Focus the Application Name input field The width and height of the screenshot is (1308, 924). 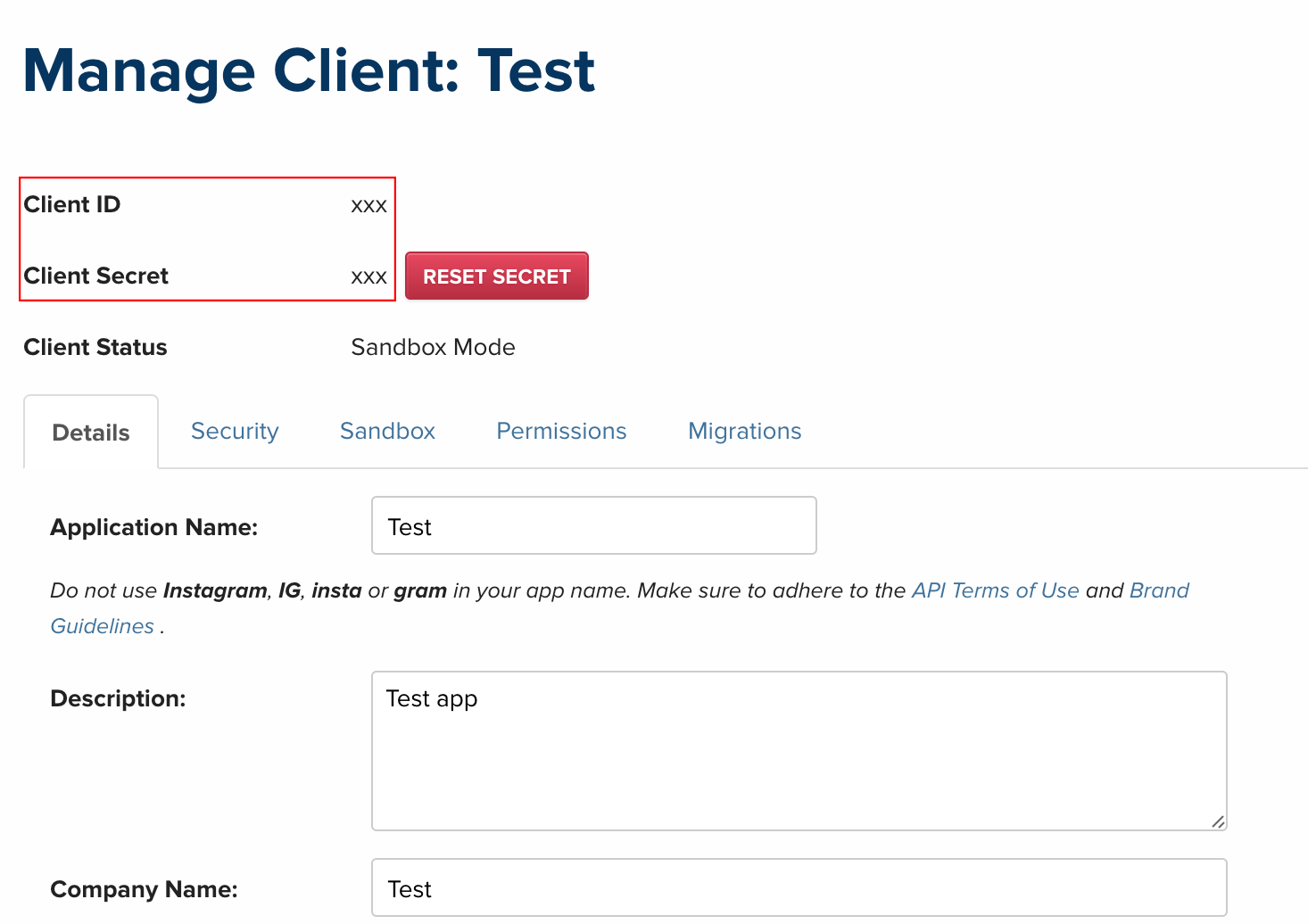tap(593, 526)
